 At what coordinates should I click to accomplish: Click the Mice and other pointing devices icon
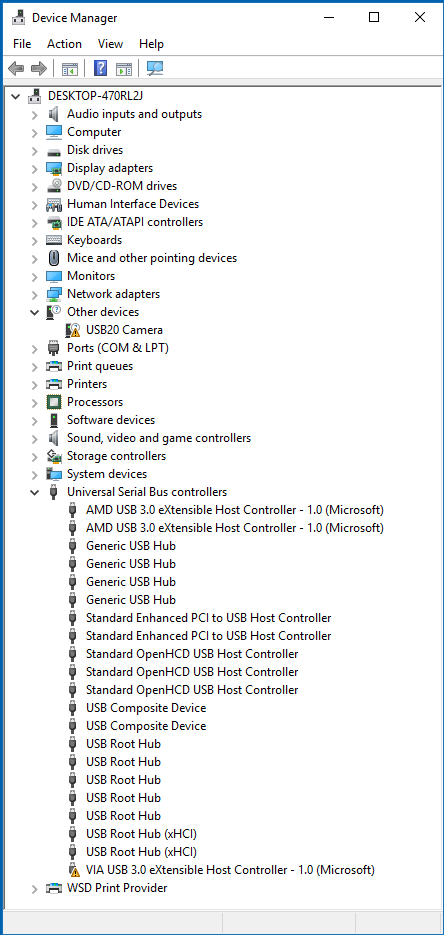(x=54, y=258)
